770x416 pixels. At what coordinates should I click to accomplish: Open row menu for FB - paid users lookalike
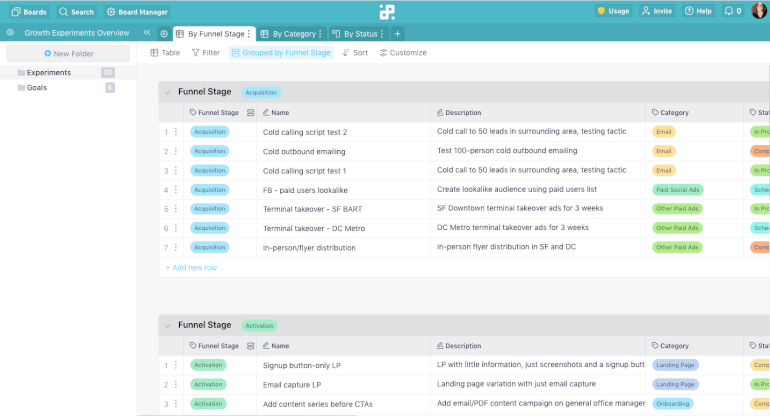click(176, 190)
